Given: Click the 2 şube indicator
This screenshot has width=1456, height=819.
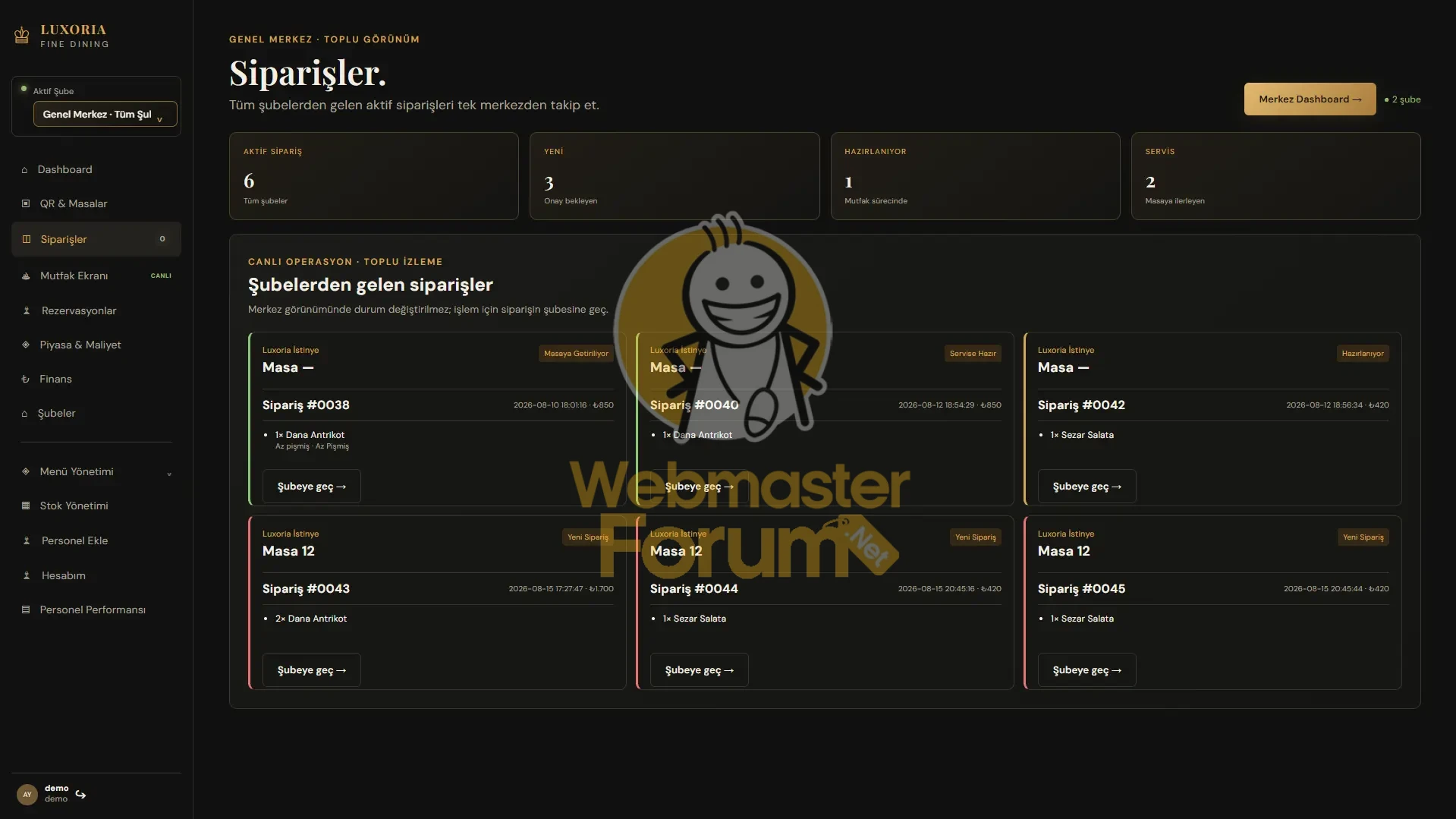Looking at the screenshot, I should 1402,99.
